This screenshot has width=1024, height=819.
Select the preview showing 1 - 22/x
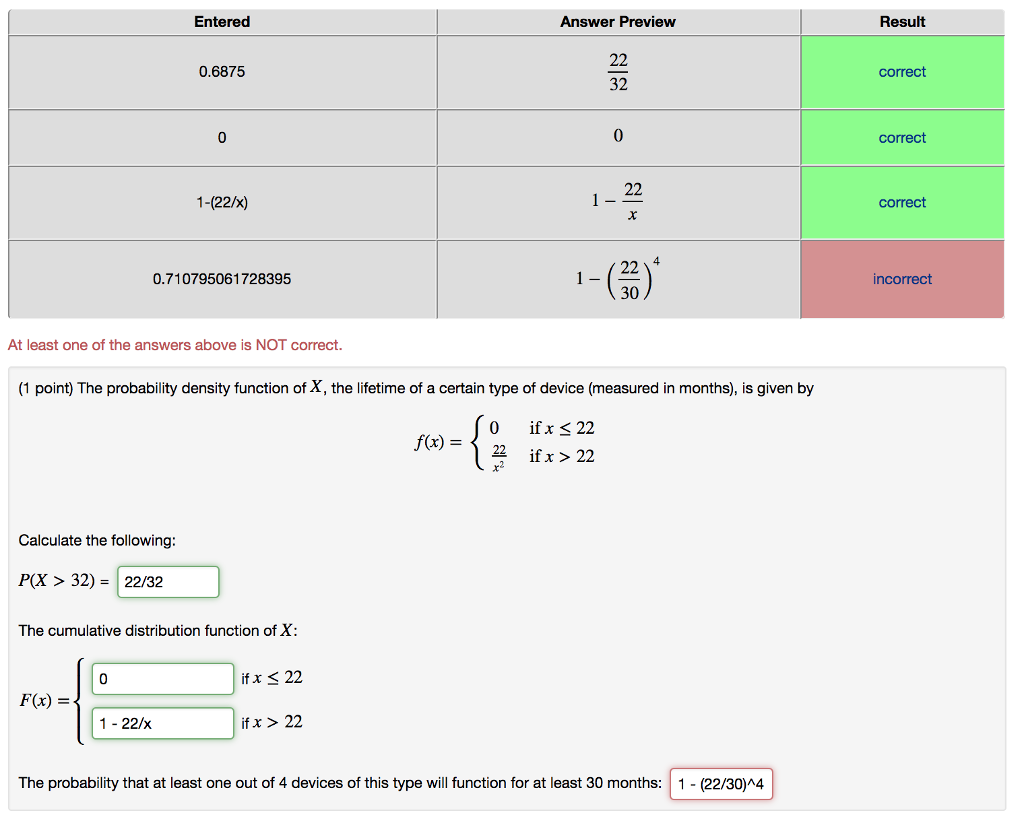click(x=617, y=202)
